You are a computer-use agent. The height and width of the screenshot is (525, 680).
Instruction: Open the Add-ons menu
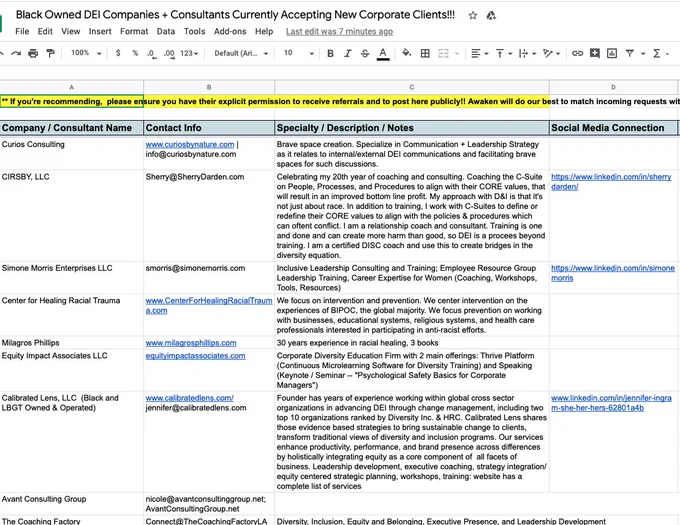(230, 31)
